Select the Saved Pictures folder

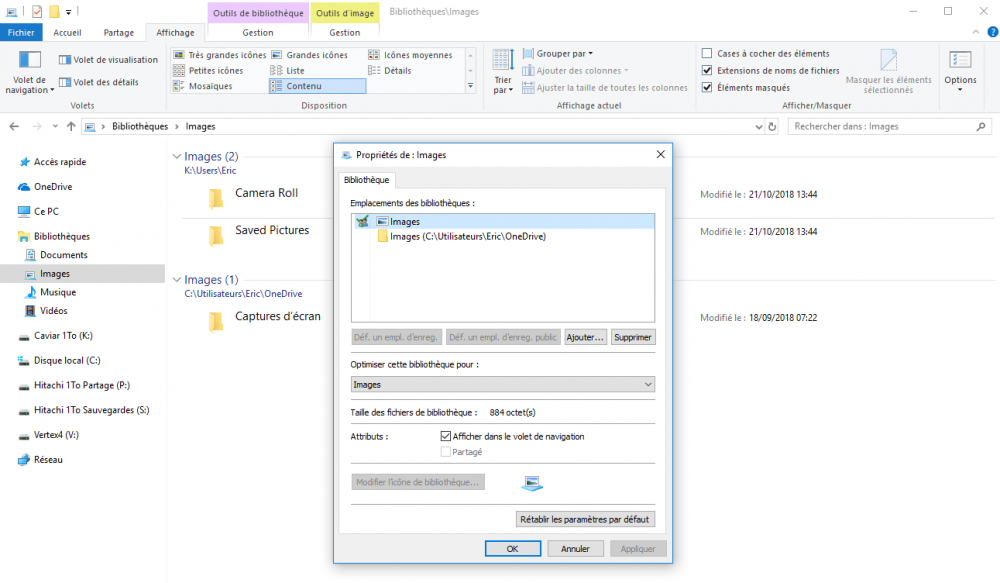(x=272, y=230)
